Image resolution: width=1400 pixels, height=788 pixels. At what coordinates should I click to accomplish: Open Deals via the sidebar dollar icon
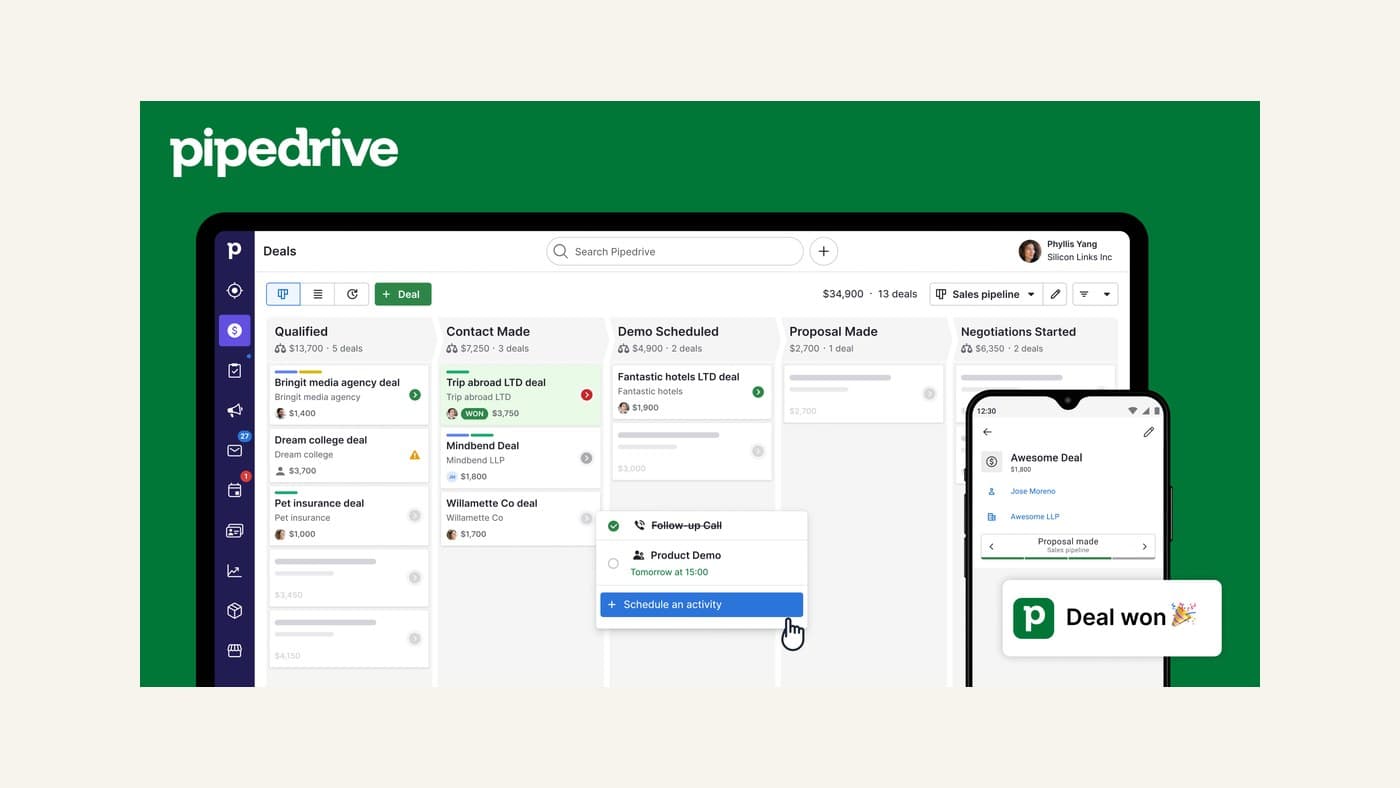tap(234, 330)
